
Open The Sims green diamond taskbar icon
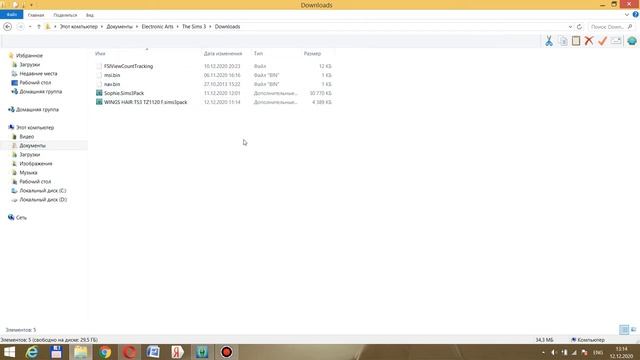(202, 352)
